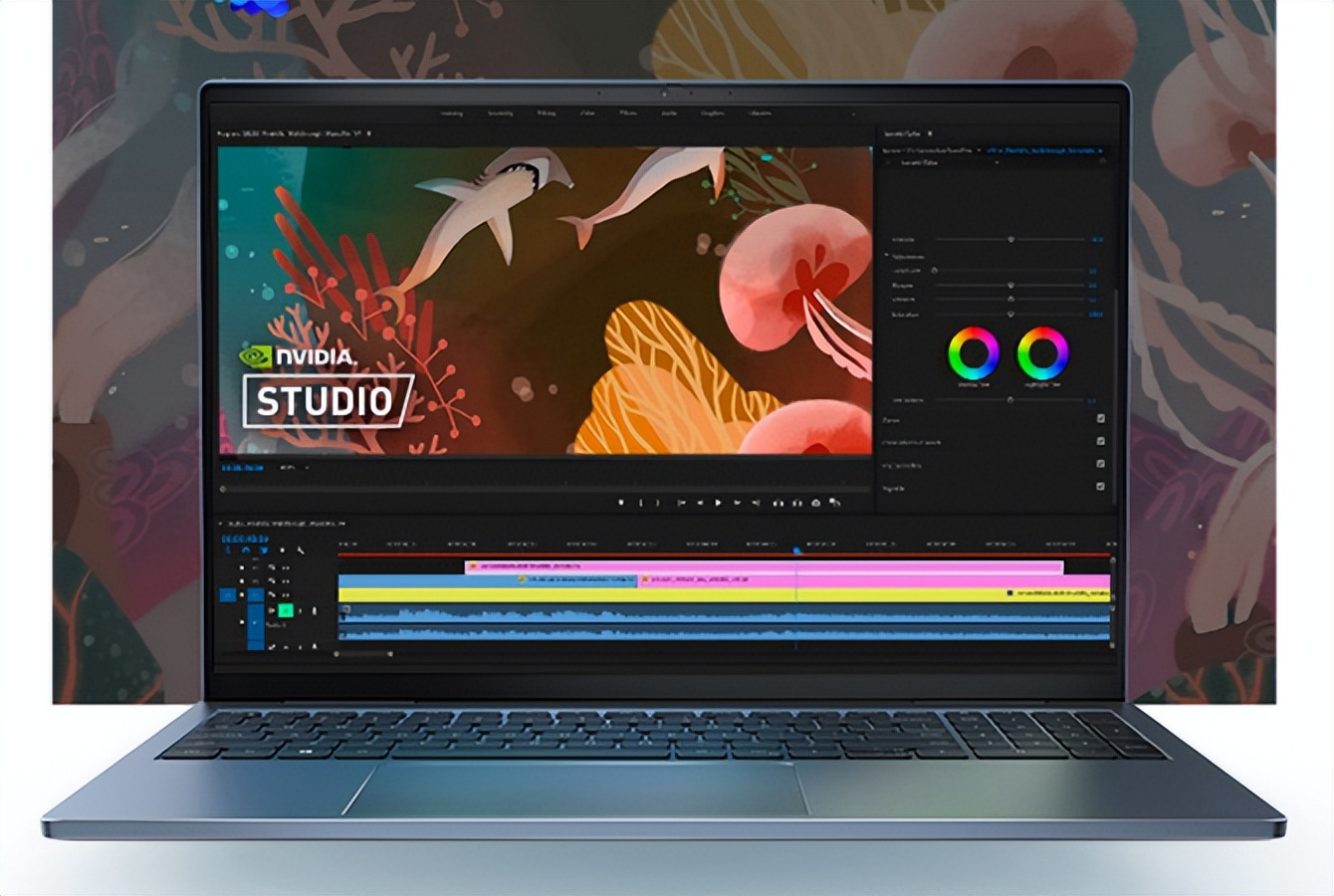Toggle the Color Wheels & Match checkbox
This screenshot has height=896, width=1334.
click(x=1101, y=441)
